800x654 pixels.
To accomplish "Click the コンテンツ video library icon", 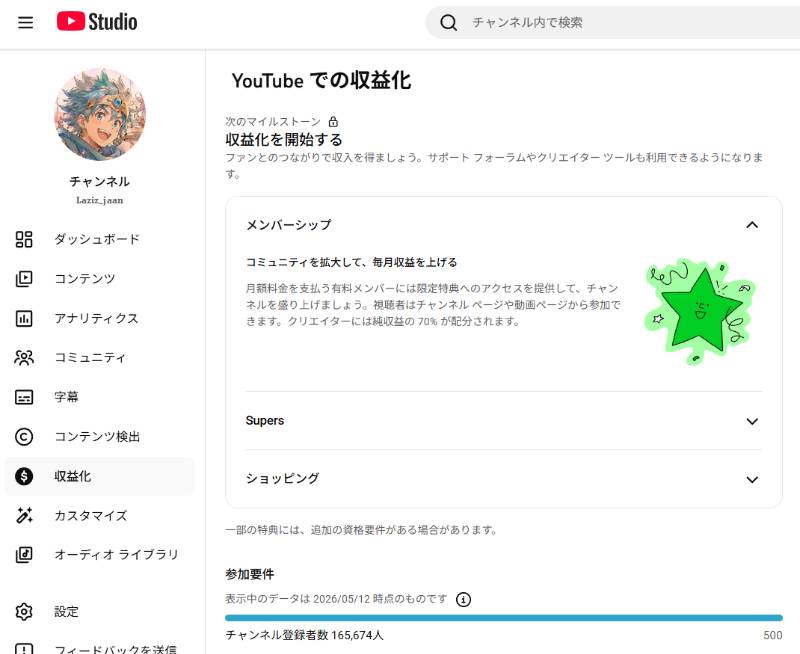I will (24, 279).
